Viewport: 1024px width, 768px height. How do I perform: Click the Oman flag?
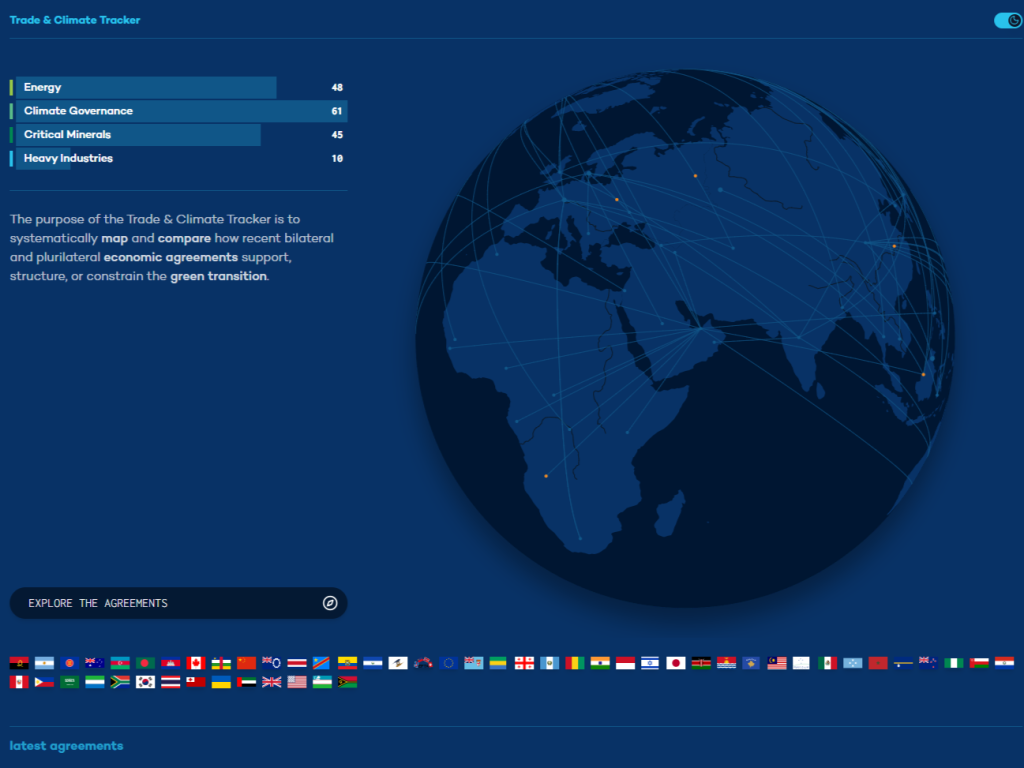pos(979,663)
